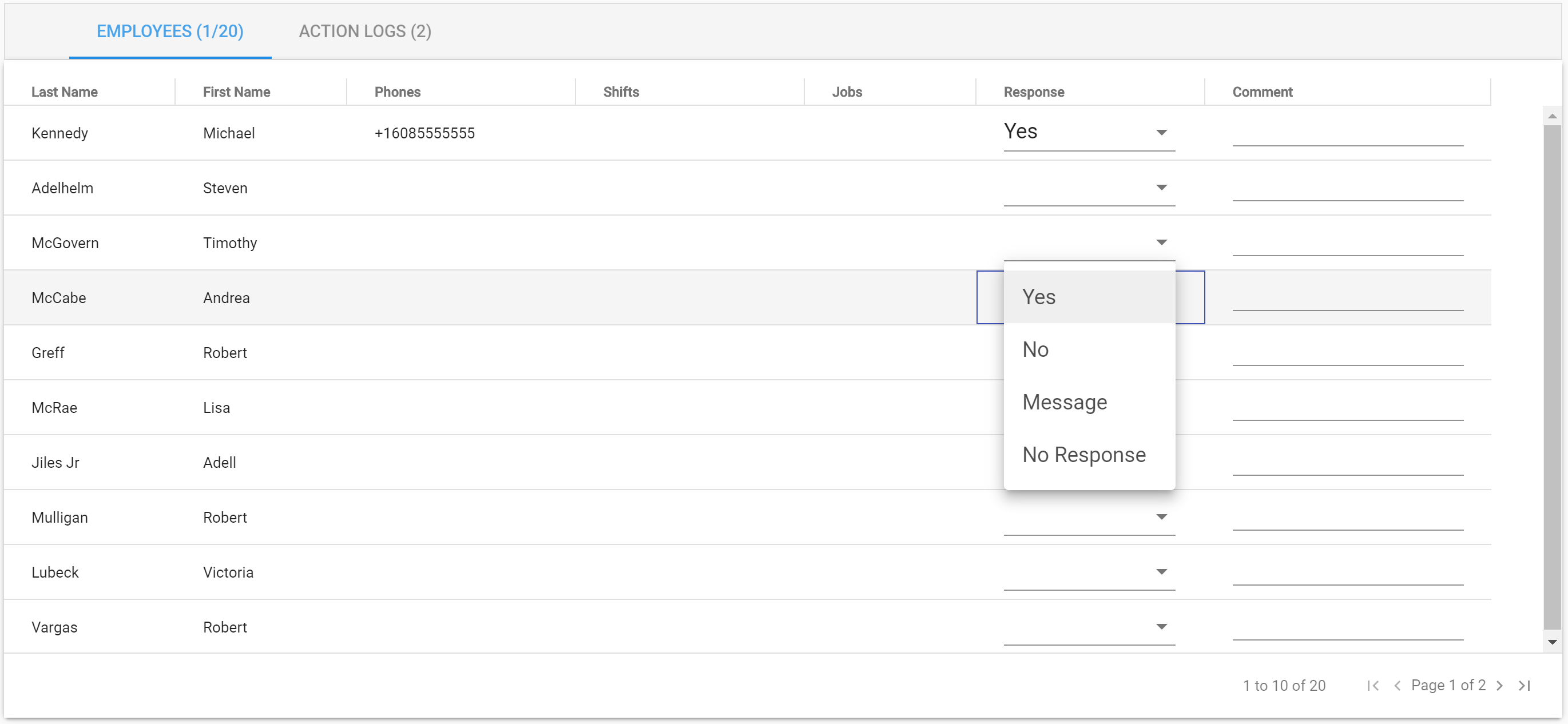1568x724 pixels.
Task: Open the Response dropdown for Adelhelm
Action: (x=1089, y=188)
